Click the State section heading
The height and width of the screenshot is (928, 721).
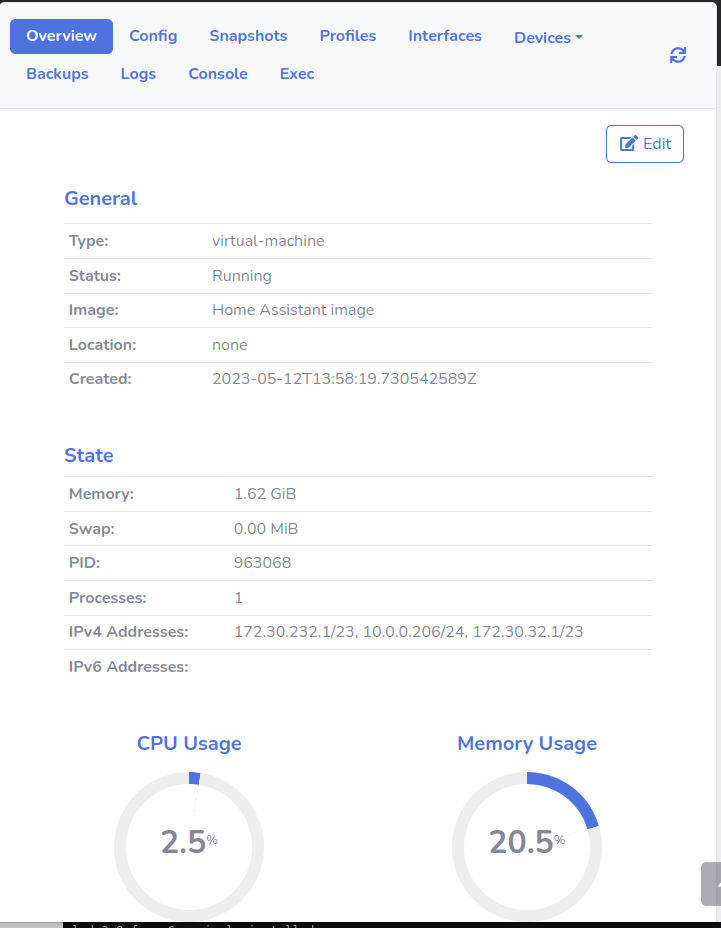[x=88, y=455]
